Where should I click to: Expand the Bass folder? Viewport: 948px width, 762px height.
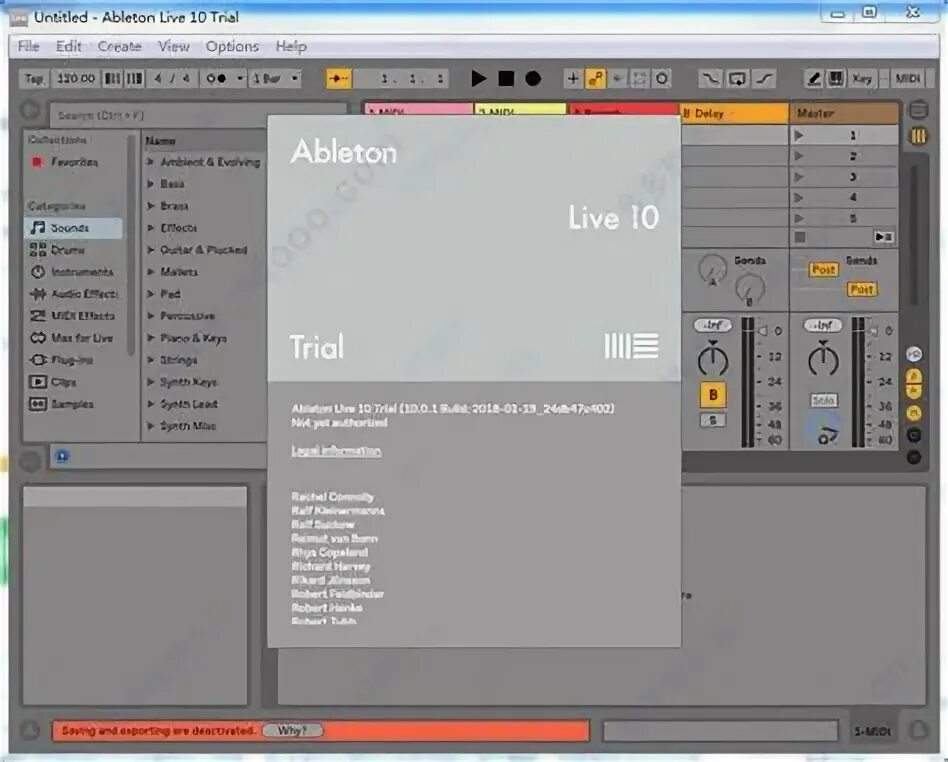pos(151,184)
